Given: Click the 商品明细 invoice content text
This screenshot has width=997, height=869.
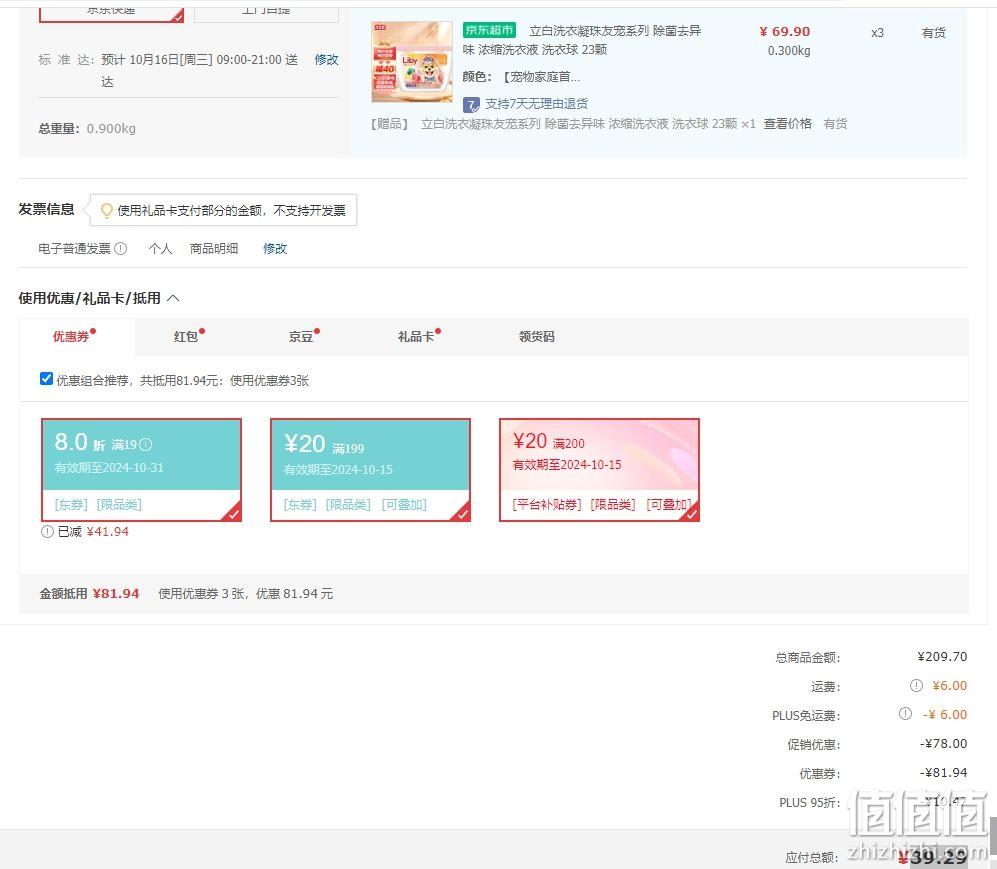Looking at the screenshot, I should click(214, 249).
